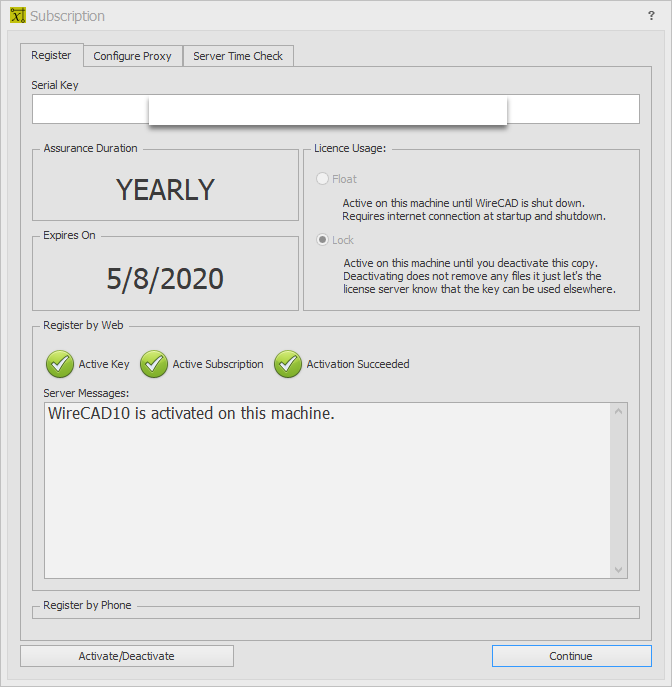This screenshot has width=672, height=687.
Task: Click the Continue button
Action: tap(571, 656)
